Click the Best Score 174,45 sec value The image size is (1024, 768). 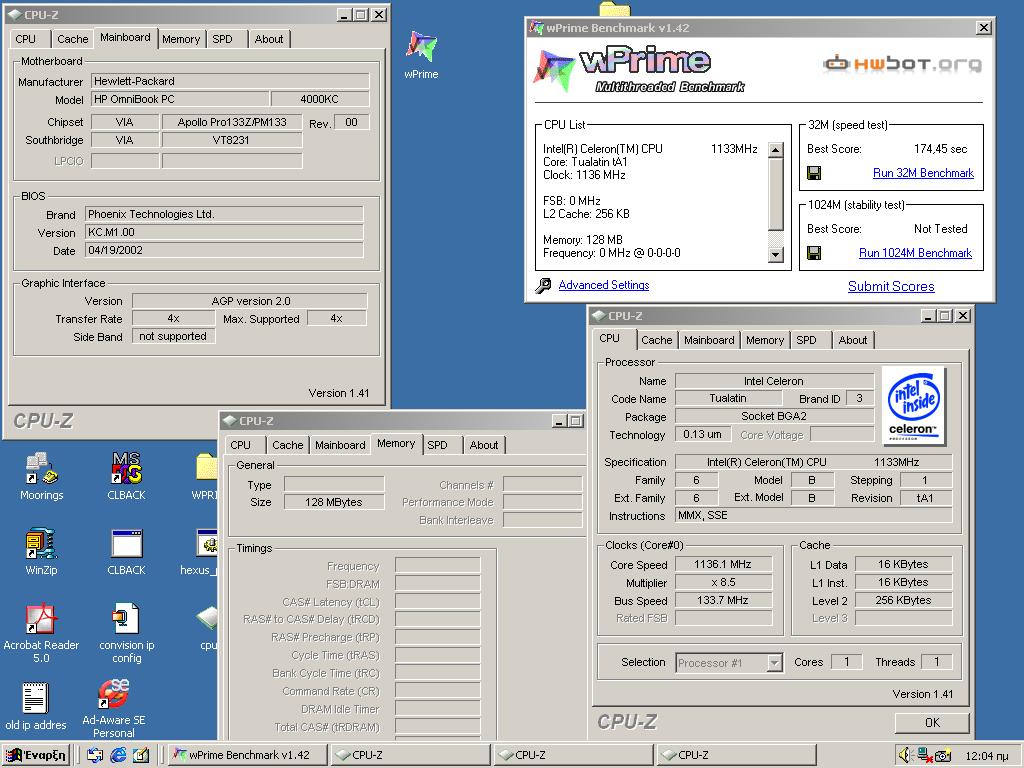[940, 149]
